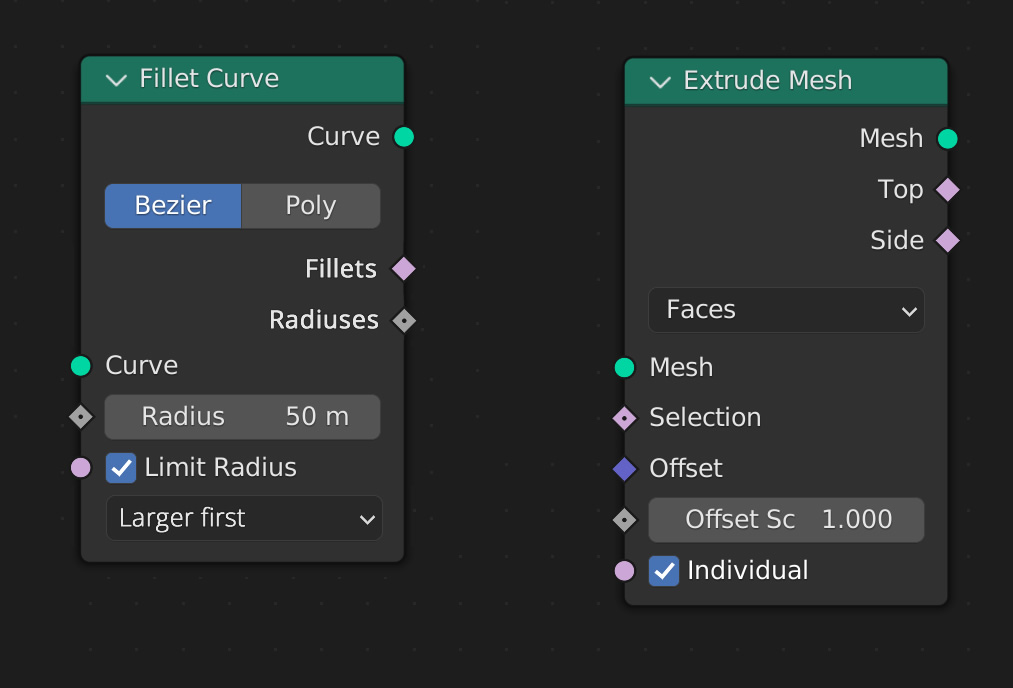1013x688 pixels.
Task: Click the Radius 50 m field
Action: coord(242,417)
